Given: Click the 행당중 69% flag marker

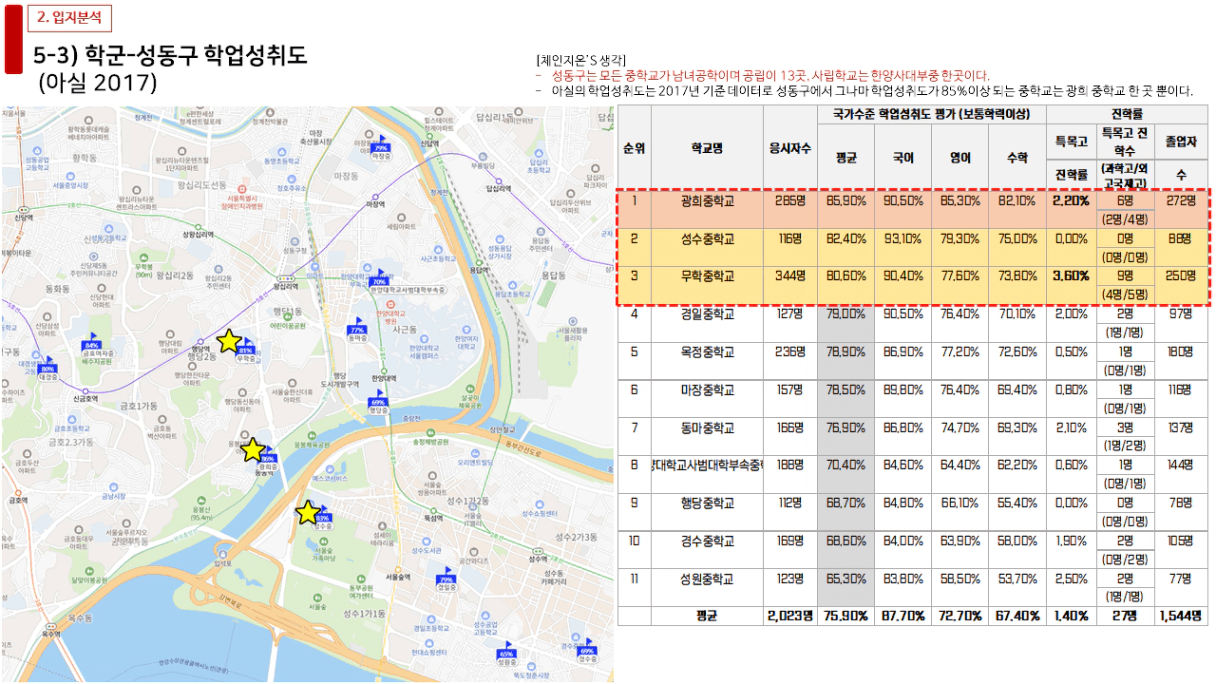Looking at the screenshot, I should [377, 400].
